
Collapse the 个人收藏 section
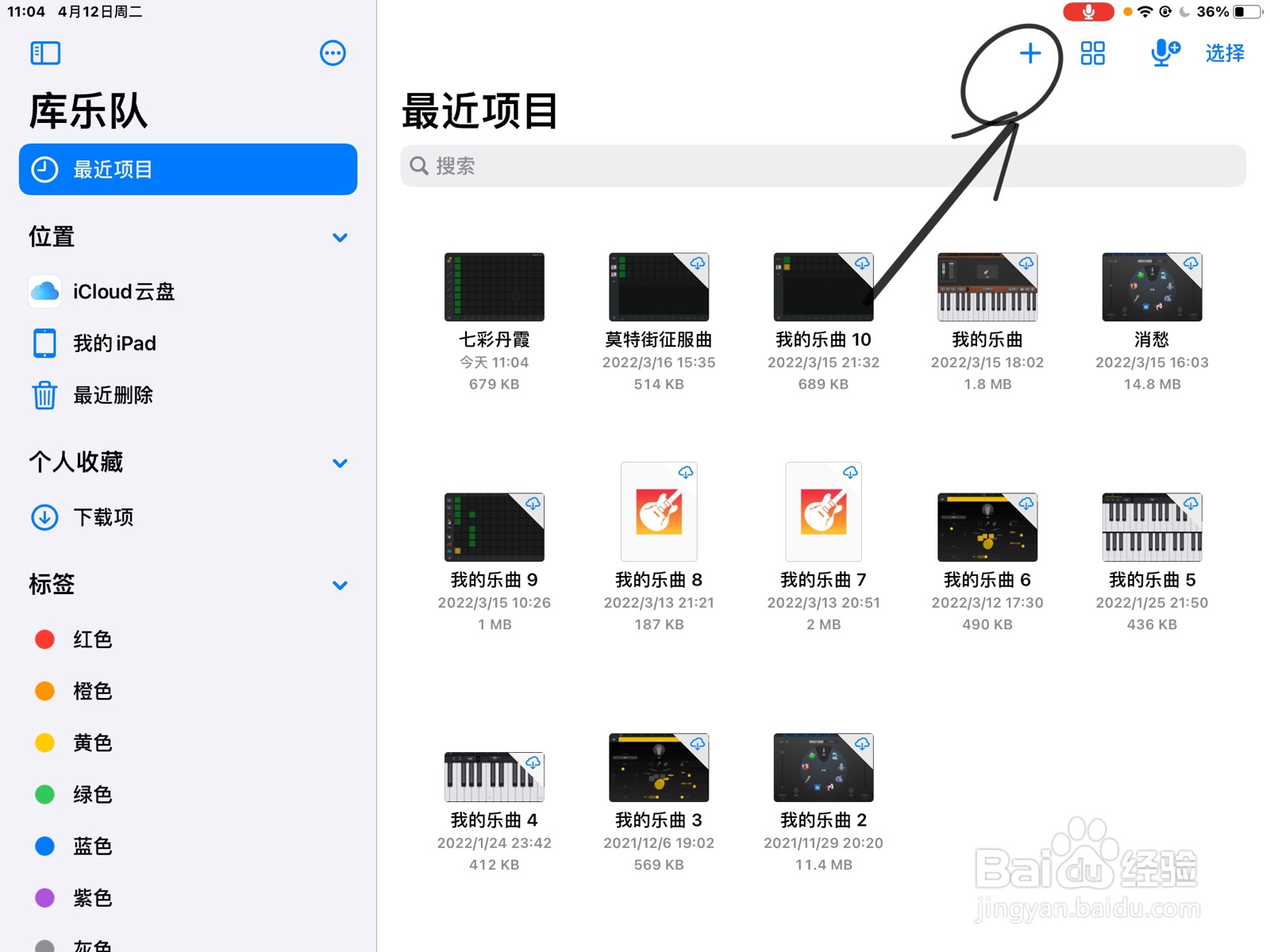pos(340,463)
